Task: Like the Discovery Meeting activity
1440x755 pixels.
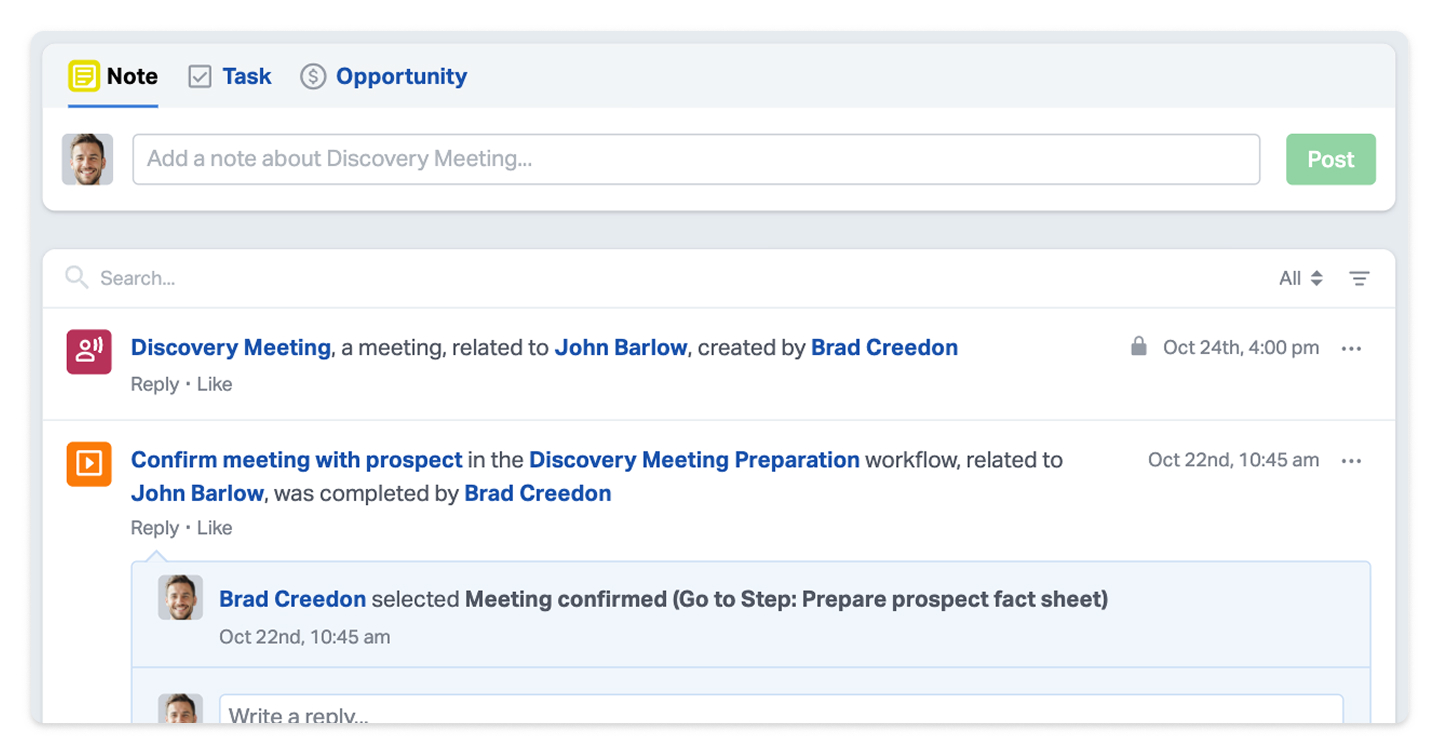Action: pyautogui.click(x=214, y=384)
